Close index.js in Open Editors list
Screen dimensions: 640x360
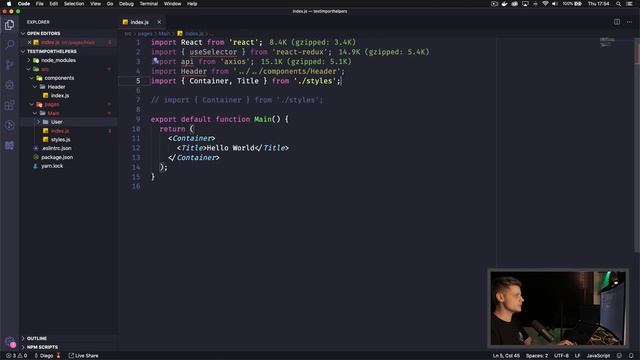[29, 42]
